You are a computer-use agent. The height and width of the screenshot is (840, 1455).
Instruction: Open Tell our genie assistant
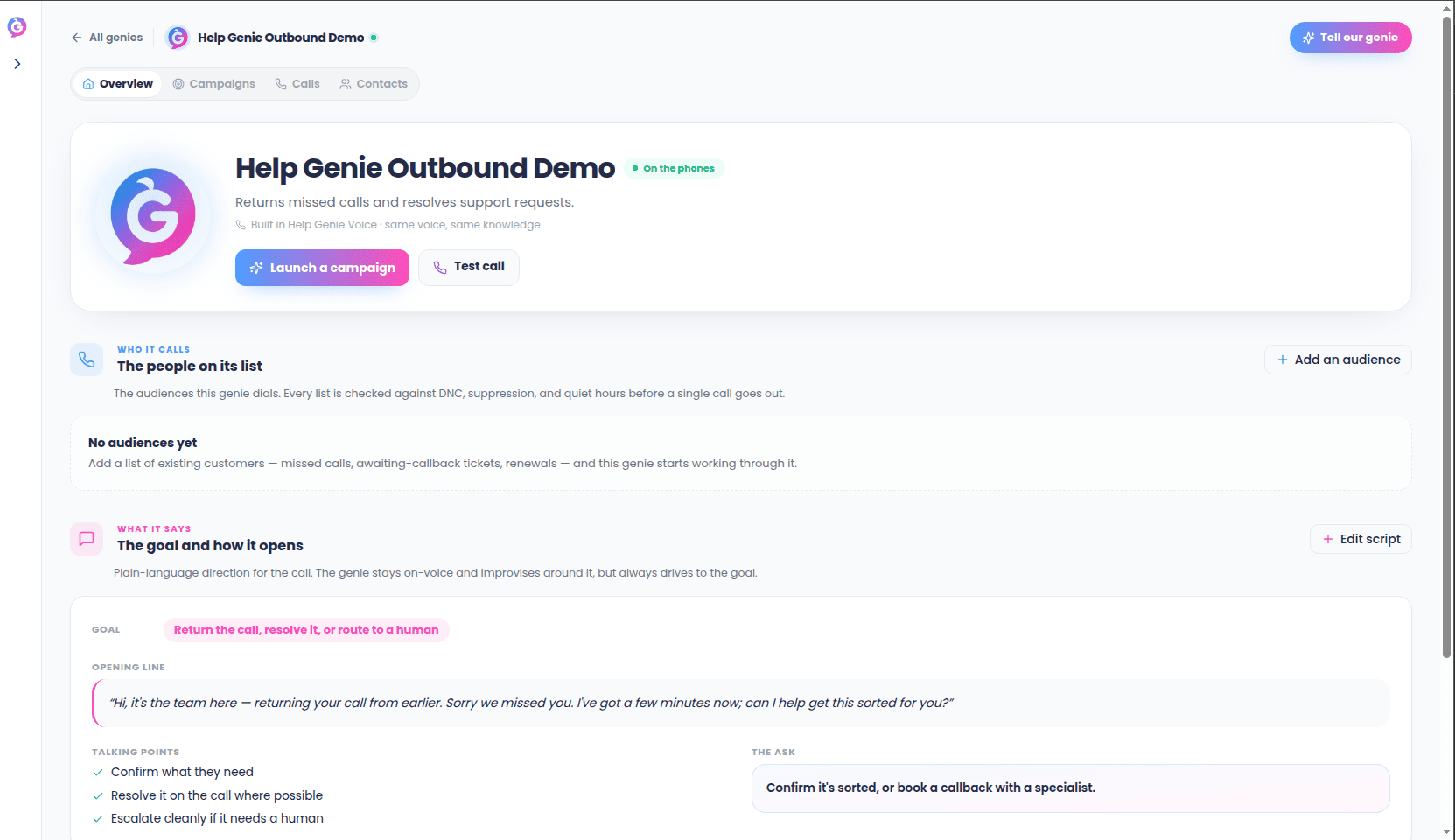[1350, 38]
